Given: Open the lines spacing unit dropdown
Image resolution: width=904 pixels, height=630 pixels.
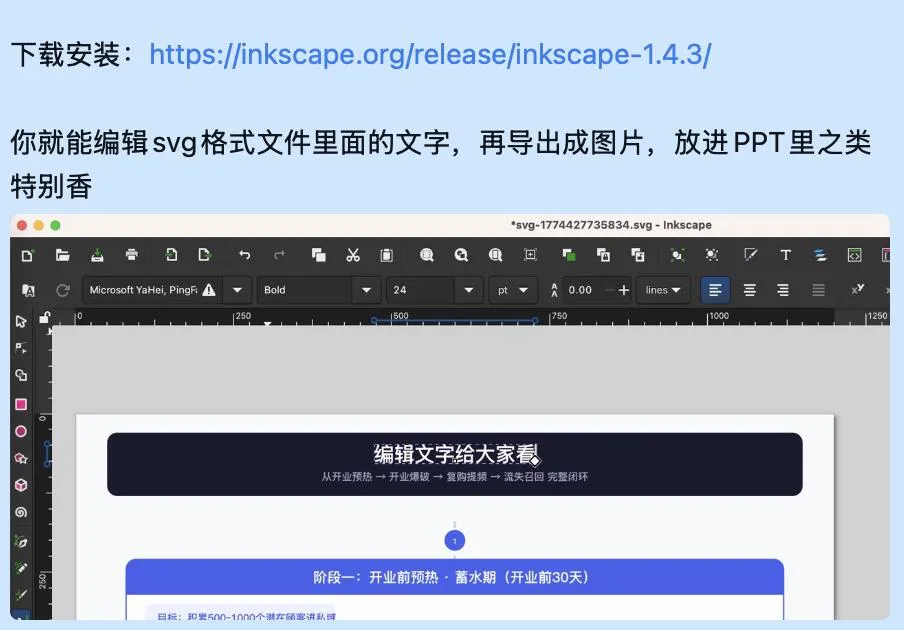Looking at the screenshot, I should coord(663,290).
